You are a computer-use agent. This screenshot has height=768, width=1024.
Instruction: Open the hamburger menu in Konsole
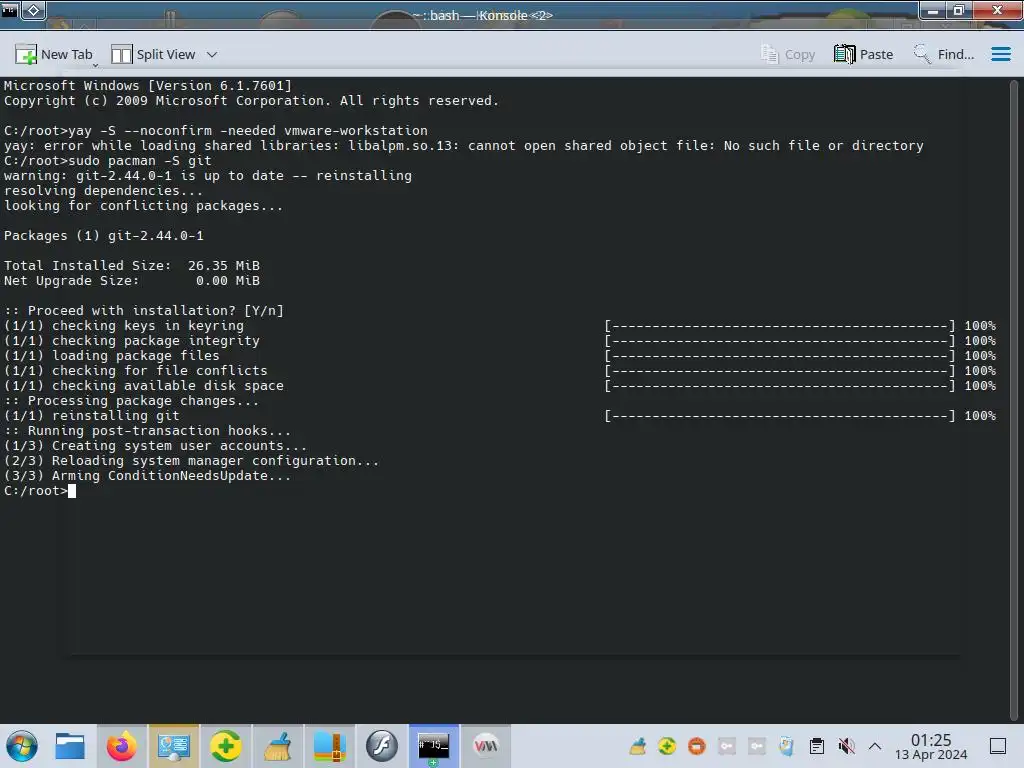click(x=1000, y=54)
